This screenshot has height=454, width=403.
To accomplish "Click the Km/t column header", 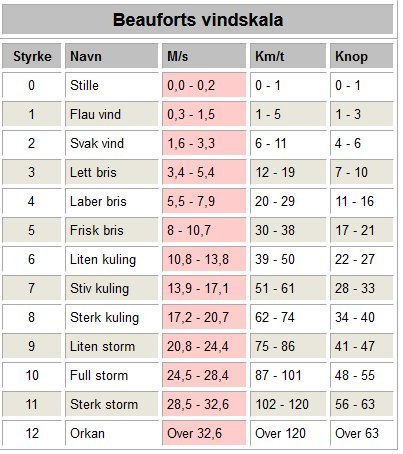I will [x=288, y=56].
